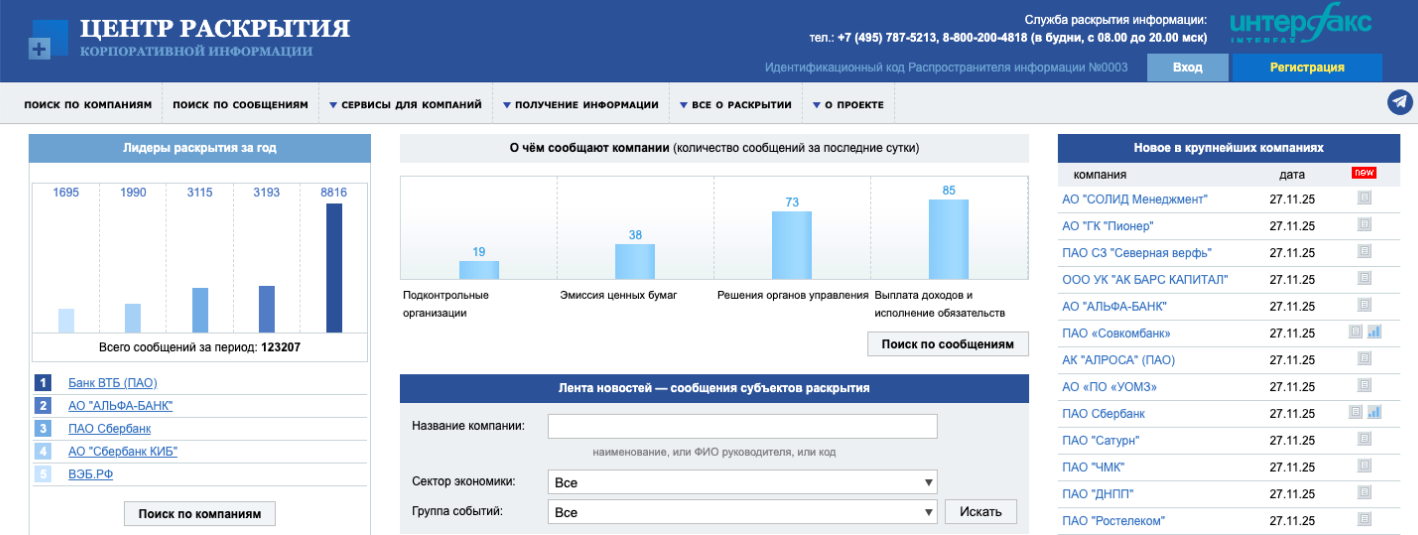Image resolution: width=1418 pixels, height=535 pixels.
Task: Open document icon for ПАО "Ростелеком"
Action: (x=1364, y=519)
